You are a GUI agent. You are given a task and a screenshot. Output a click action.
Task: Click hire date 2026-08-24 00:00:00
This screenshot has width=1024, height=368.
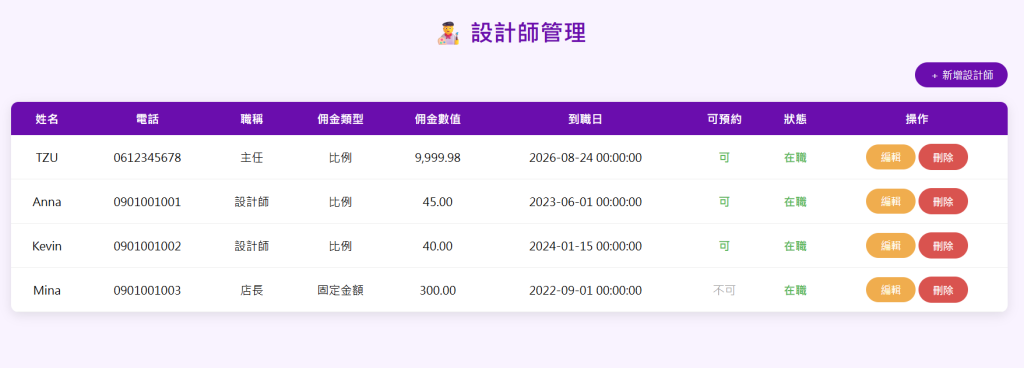[585, 158]
